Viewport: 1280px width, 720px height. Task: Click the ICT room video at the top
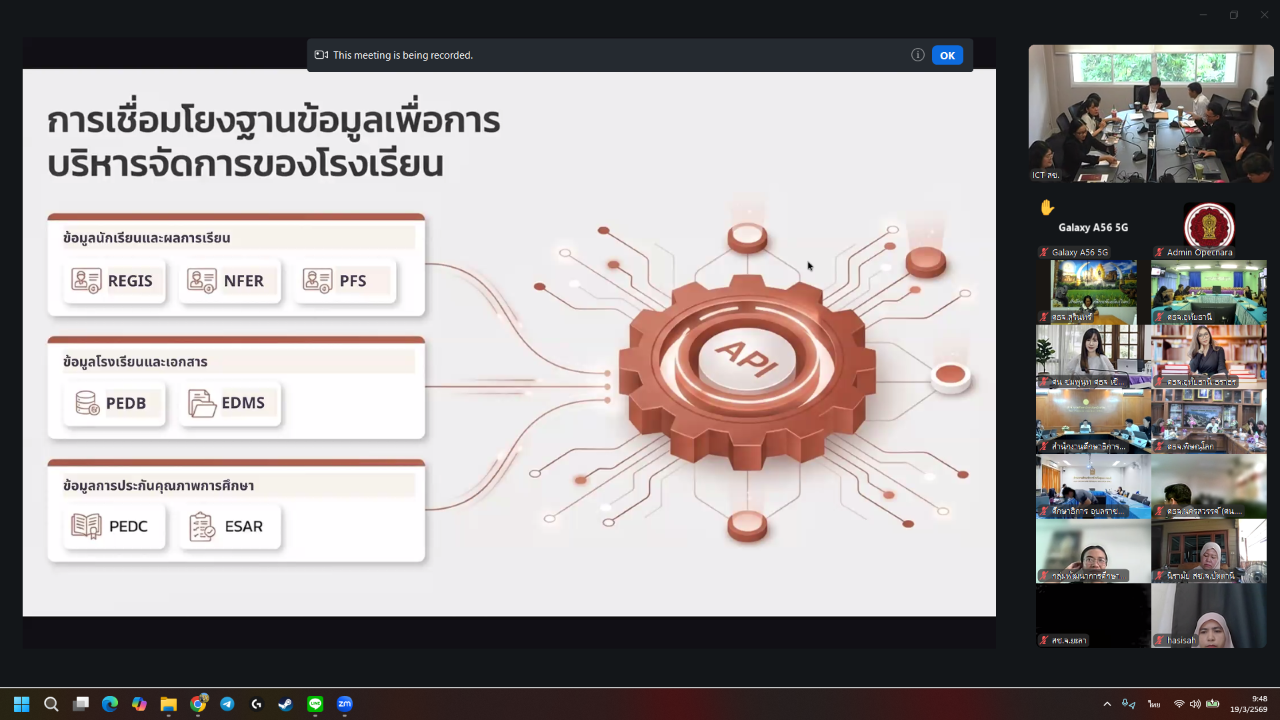(x=1150, y=113)
